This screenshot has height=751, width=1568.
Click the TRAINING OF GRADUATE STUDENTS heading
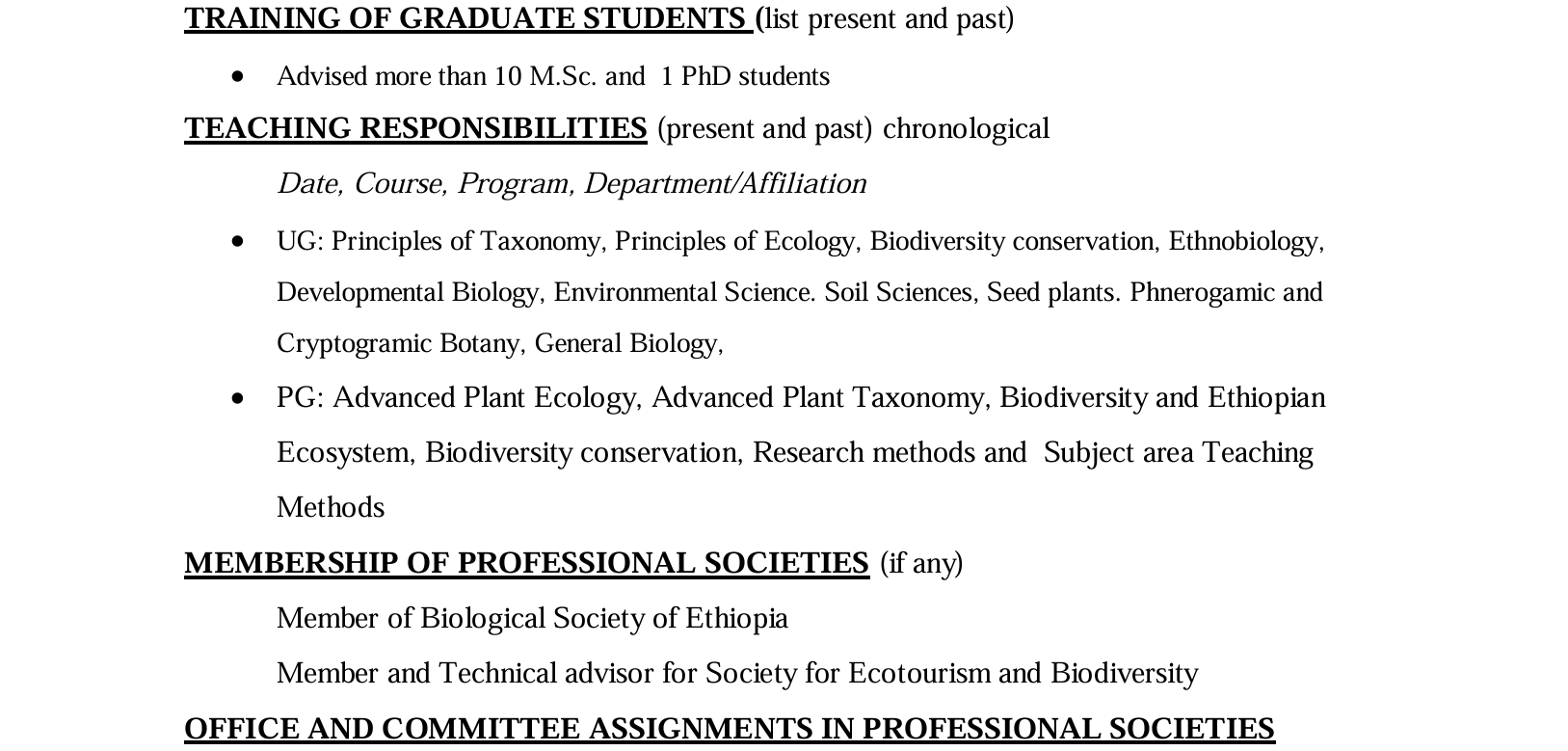pyautogui.click(x=467, y=18)
